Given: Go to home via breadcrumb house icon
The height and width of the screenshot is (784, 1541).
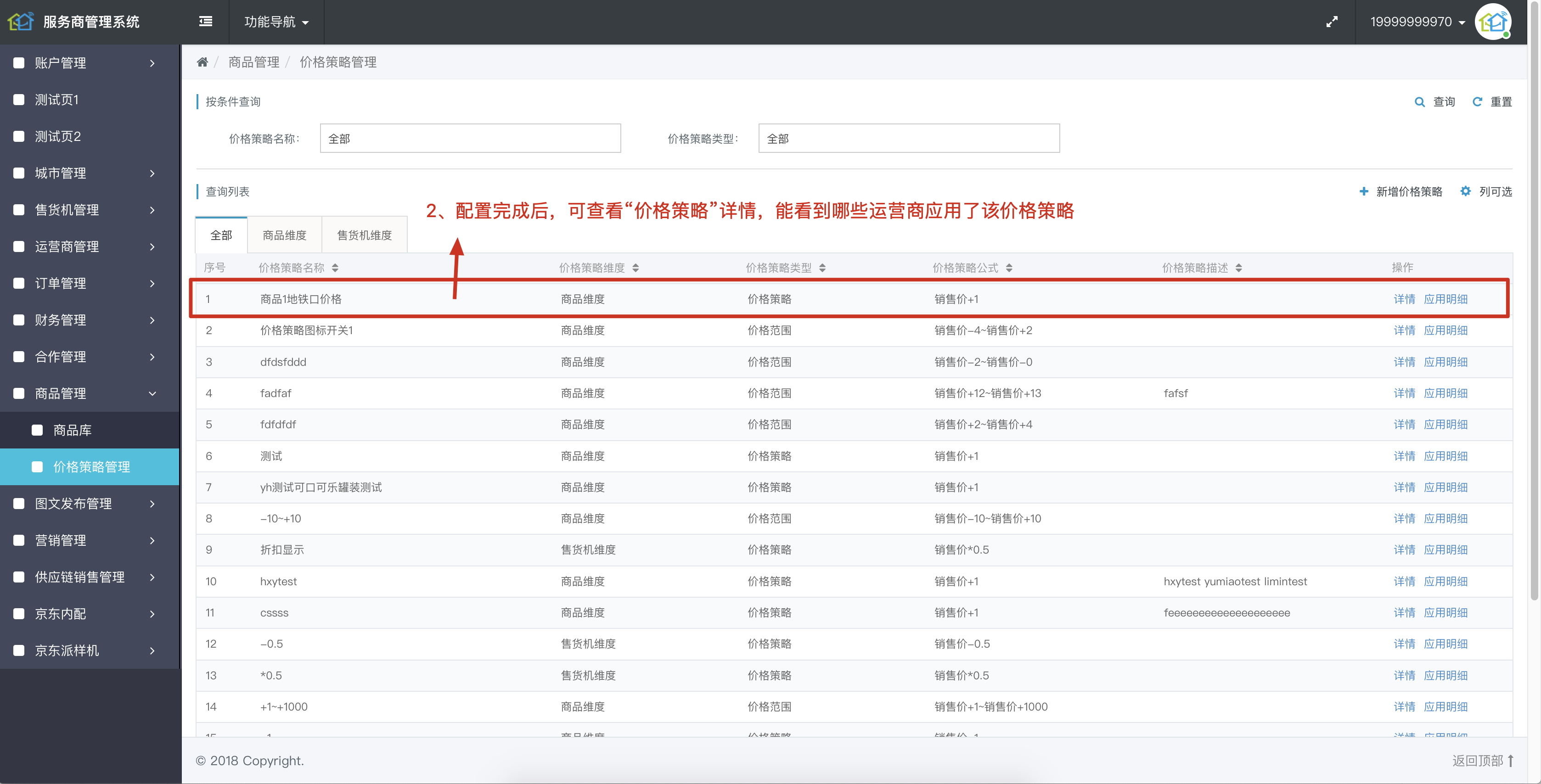Looking at the screenshot, I should tap(202, 62).
